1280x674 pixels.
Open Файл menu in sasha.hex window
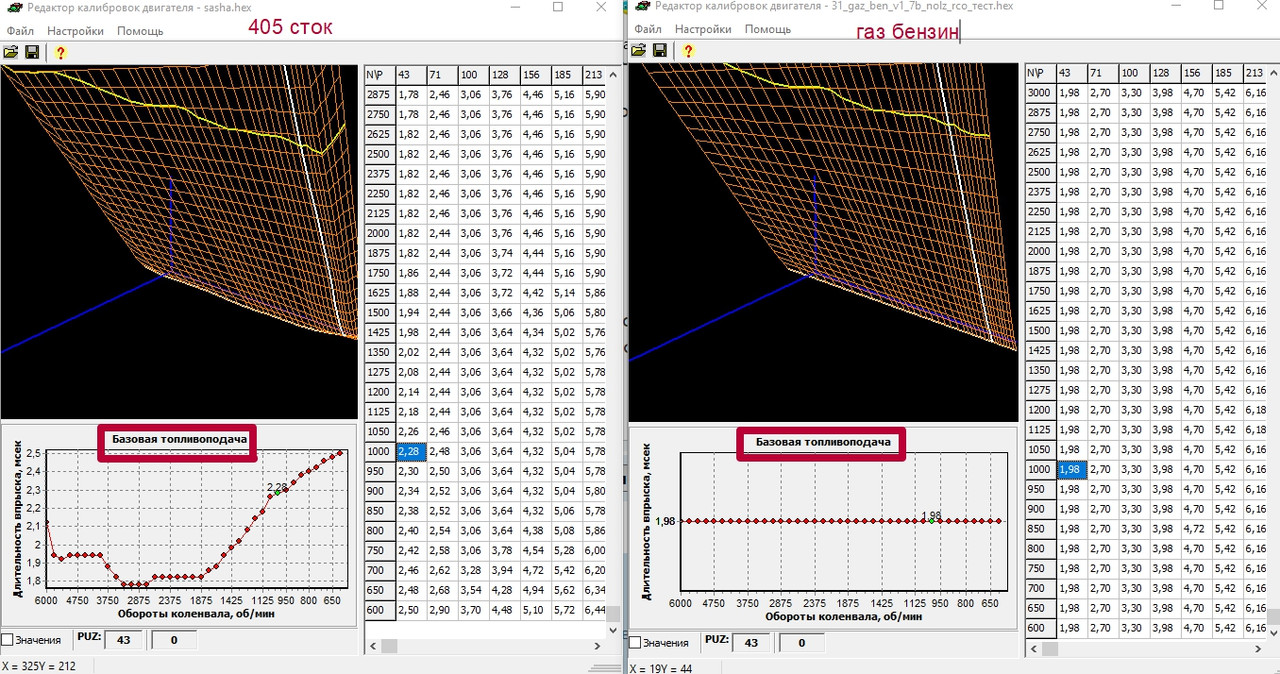[x=20, y=31]
